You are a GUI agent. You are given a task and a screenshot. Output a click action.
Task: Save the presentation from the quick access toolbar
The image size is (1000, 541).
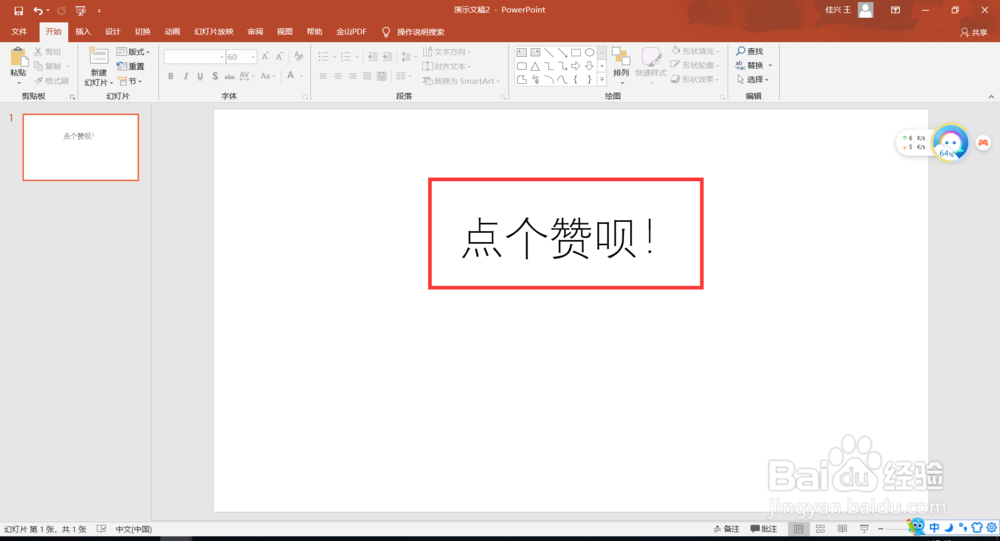pos(18,11)
